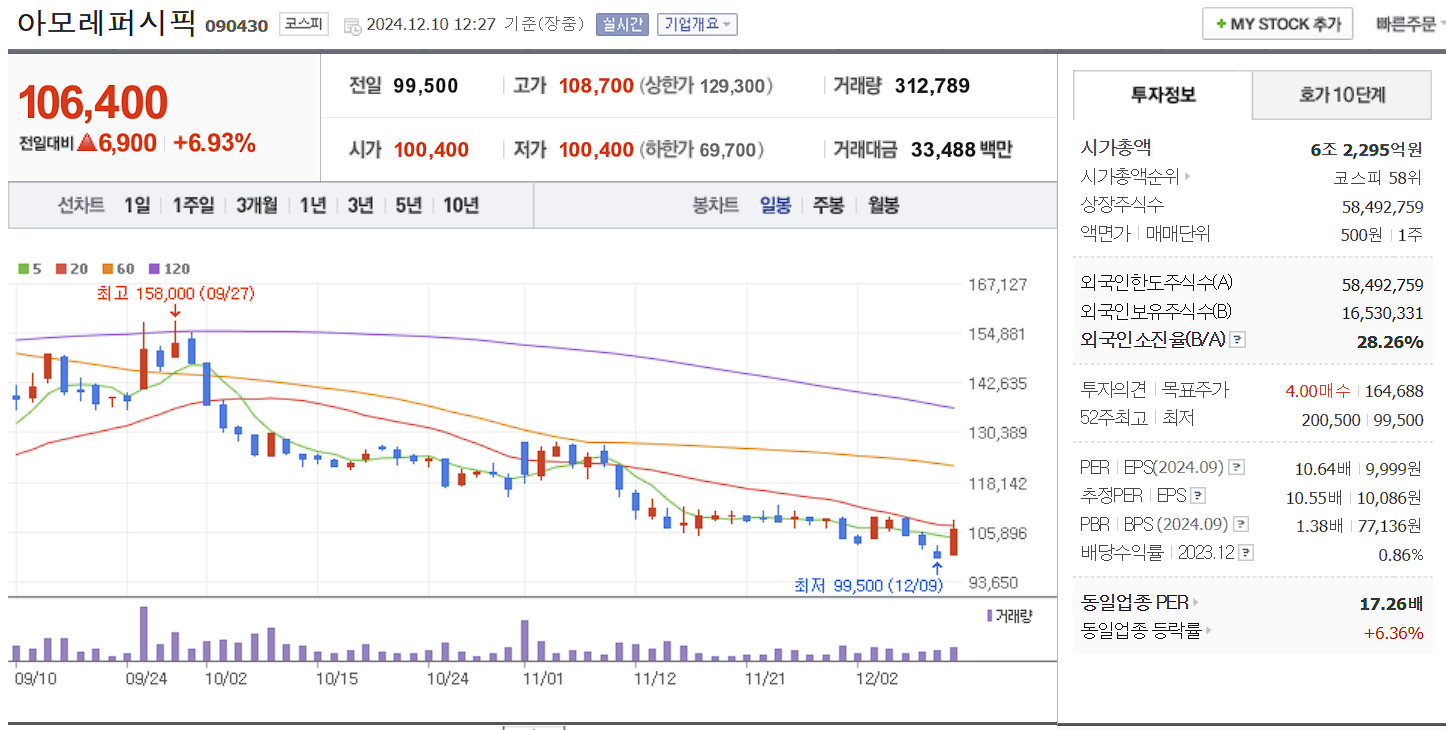
Task: Click the clock icon beside the timestamp
Action: coord(352,24)
